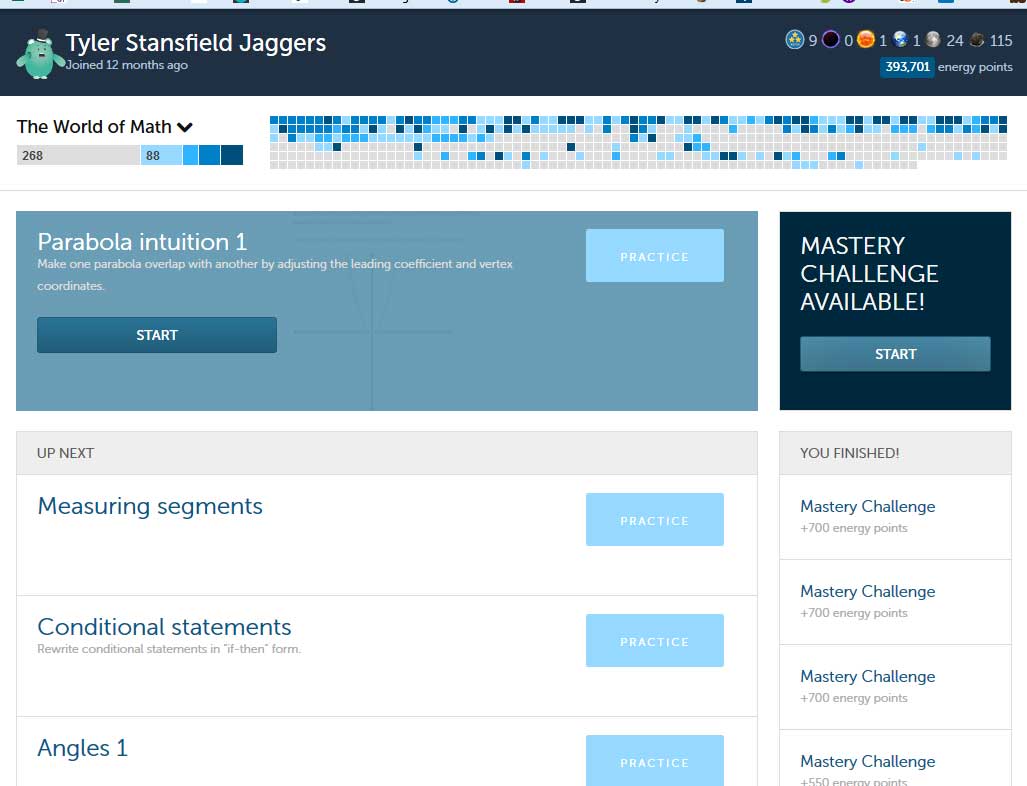Screen dimensions: 1027x786
Task: Click the gray 268 progress bar segment
Action: coord(78,155)
